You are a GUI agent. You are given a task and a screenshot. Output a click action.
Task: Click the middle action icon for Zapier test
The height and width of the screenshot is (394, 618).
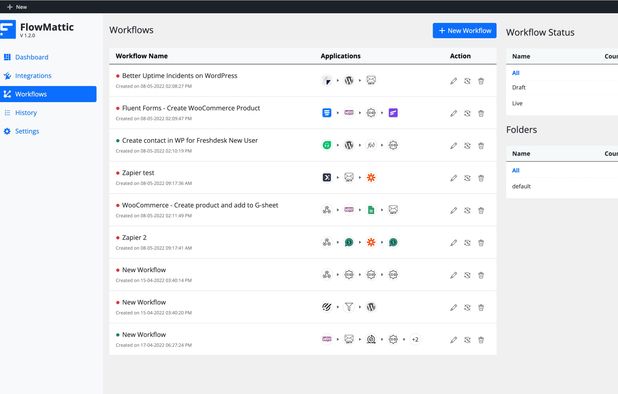(x=467, y=178)
